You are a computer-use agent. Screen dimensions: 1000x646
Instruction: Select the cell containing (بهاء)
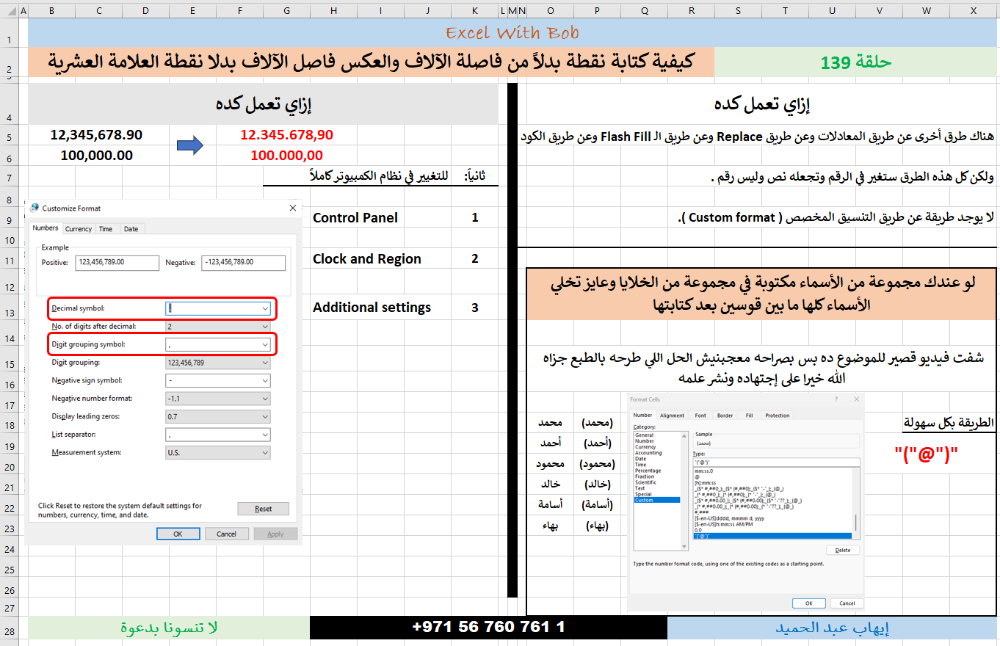pyautogui.click(x=597, y=525)
